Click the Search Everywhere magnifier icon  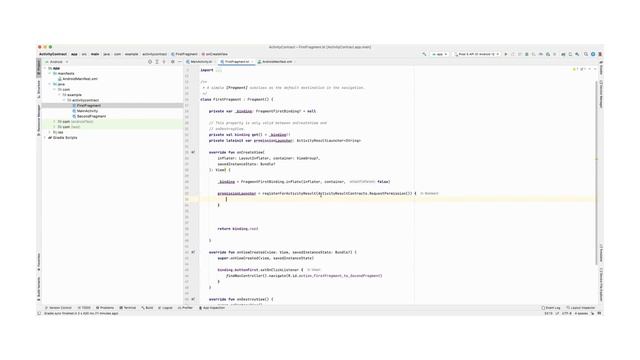coord(586,54)
